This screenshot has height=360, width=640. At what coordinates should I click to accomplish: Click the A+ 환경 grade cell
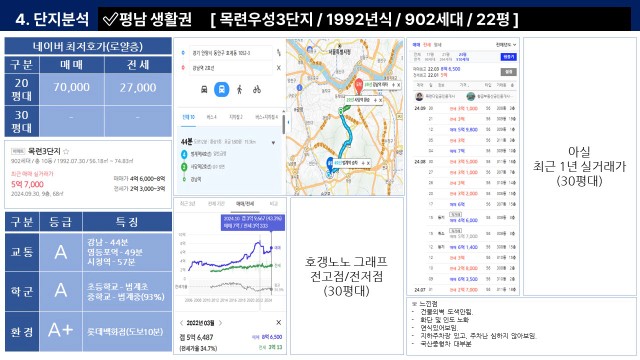tap(60, 331)
